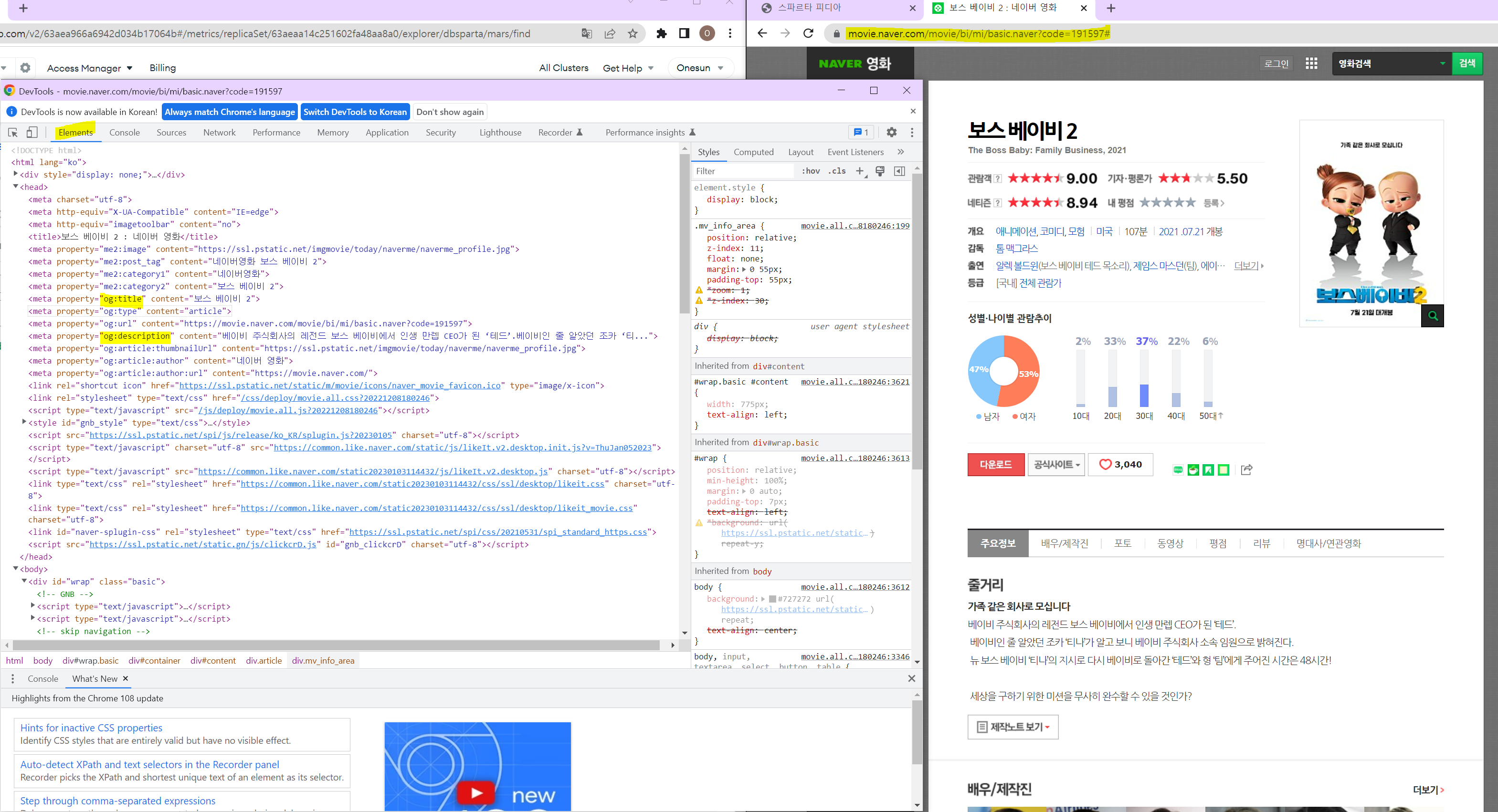Screen dimensions: 1498x812
Task: Open the Get Help dropdown
Action: pos(628,68)
